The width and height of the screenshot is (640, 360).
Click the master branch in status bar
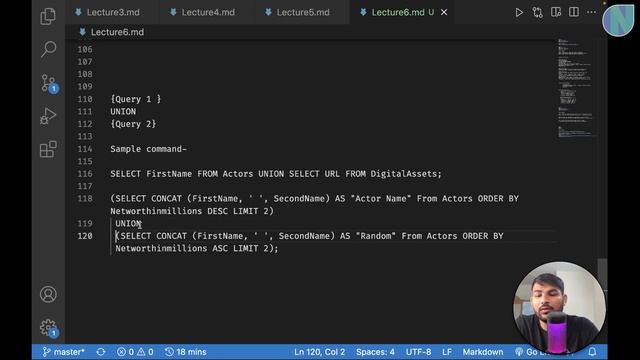(64, 352)
